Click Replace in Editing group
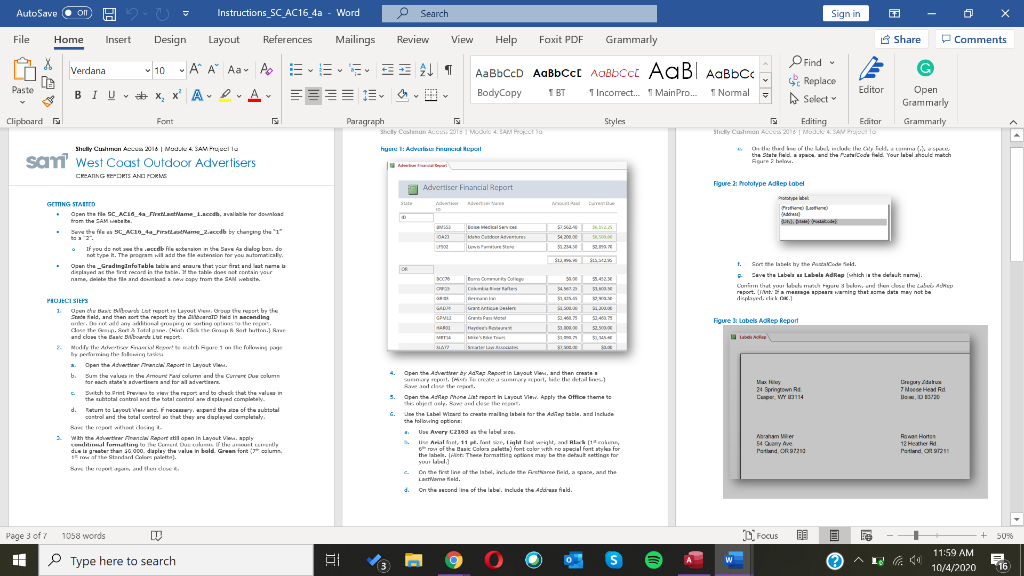The image size is (1024, 576). (812, 81)
